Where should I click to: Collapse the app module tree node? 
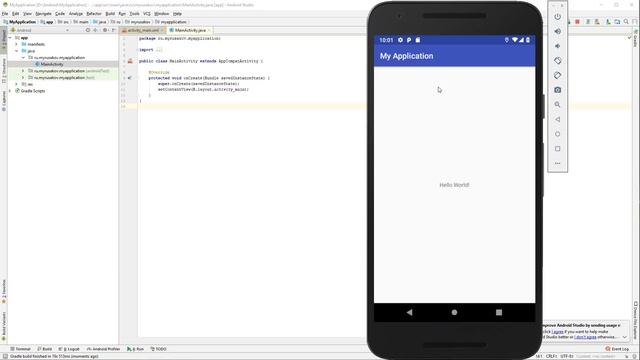tap(10, 38)
